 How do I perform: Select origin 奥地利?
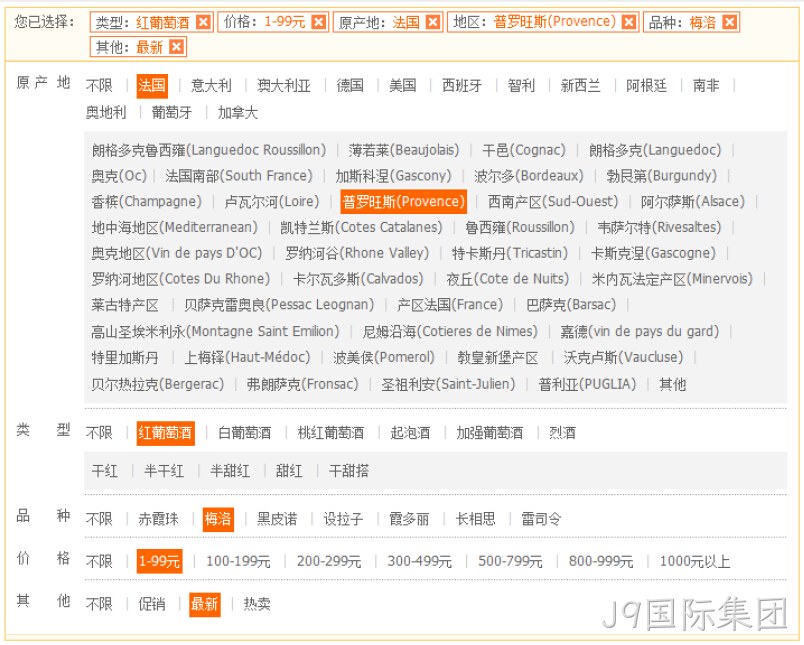(x=106, y=112)
